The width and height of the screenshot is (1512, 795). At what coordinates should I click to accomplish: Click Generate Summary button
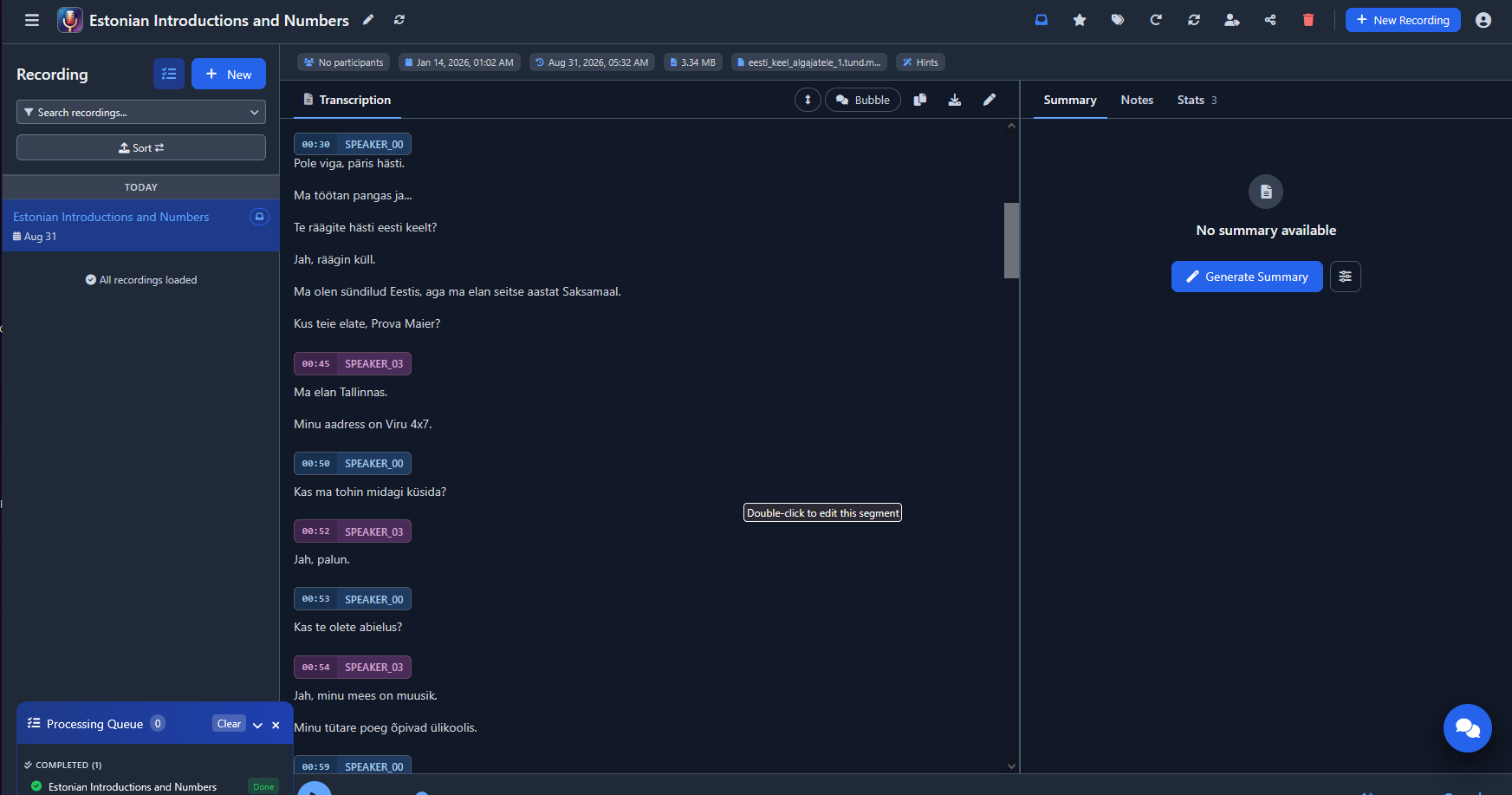[1247, 277]
